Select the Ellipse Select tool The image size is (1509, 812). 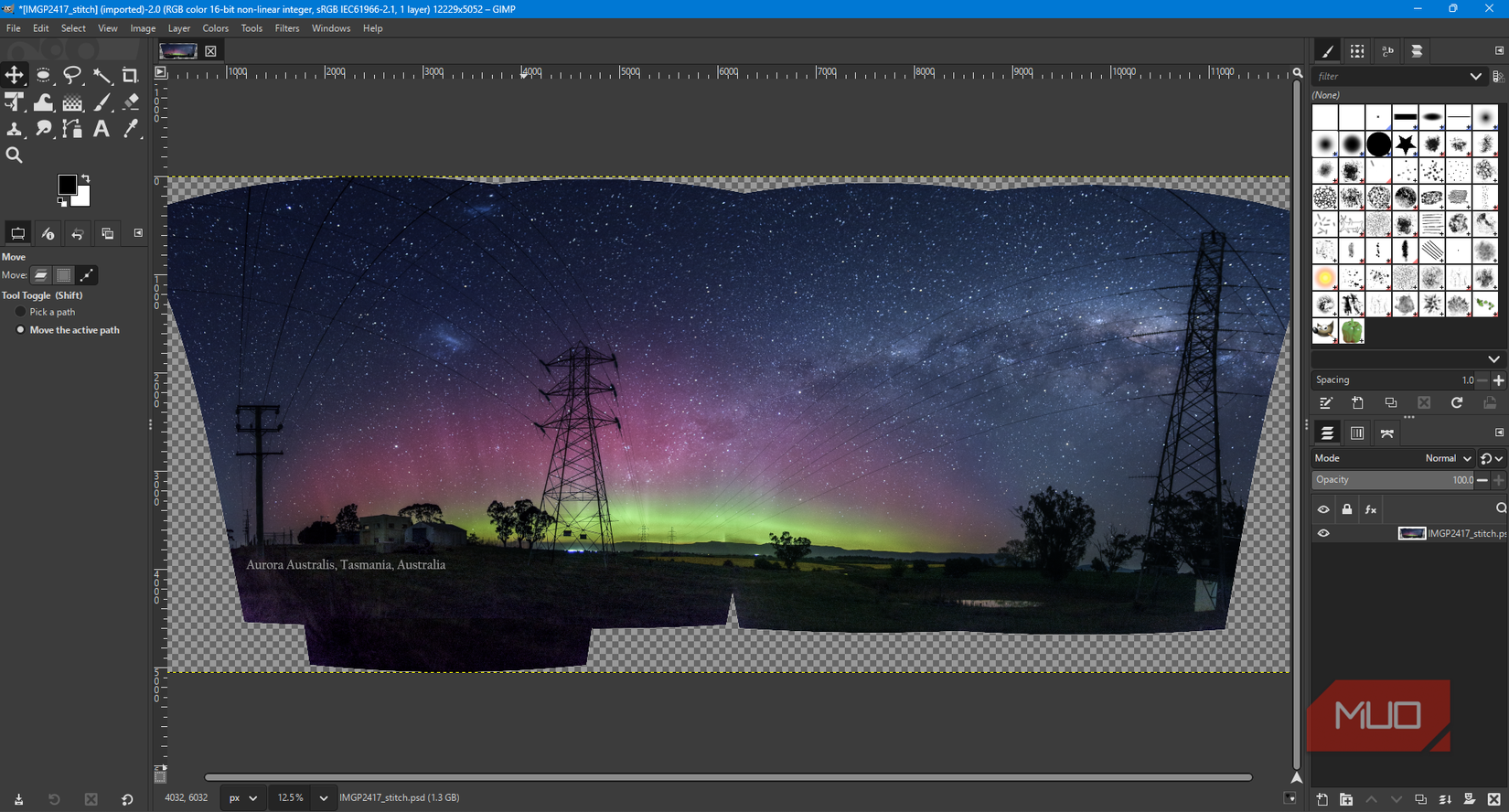tap(43, 75)
